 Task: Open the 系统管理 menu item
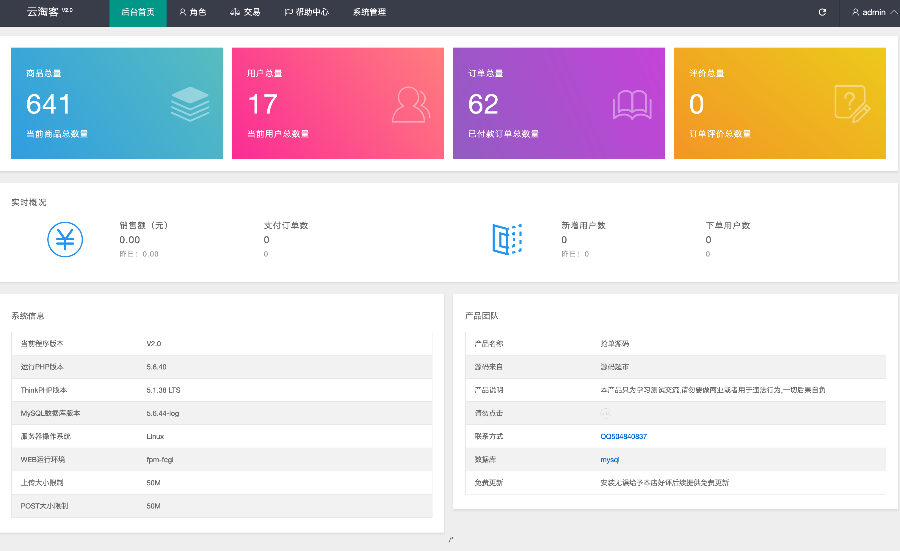click(369, 13)
